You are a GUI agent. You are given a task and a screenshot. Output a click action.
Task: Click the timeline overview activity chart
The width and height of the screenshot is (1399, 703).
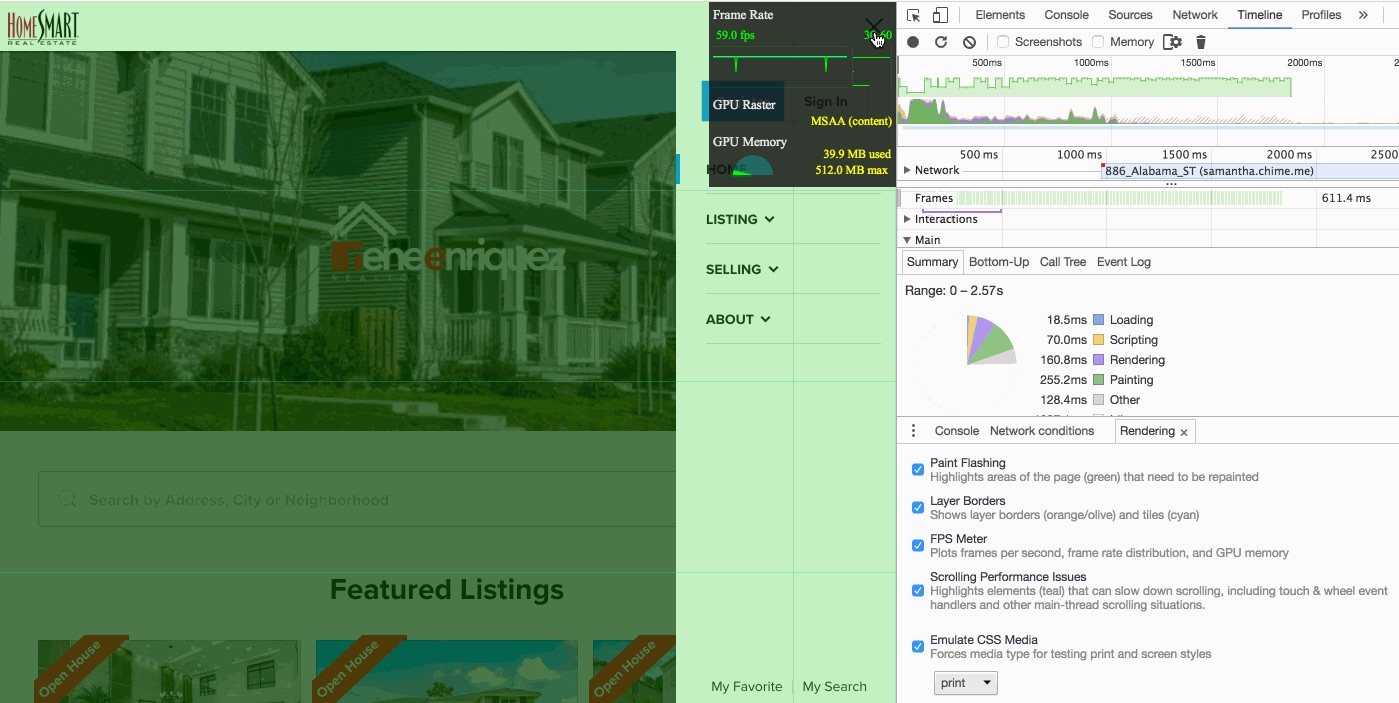point(1096,99)
